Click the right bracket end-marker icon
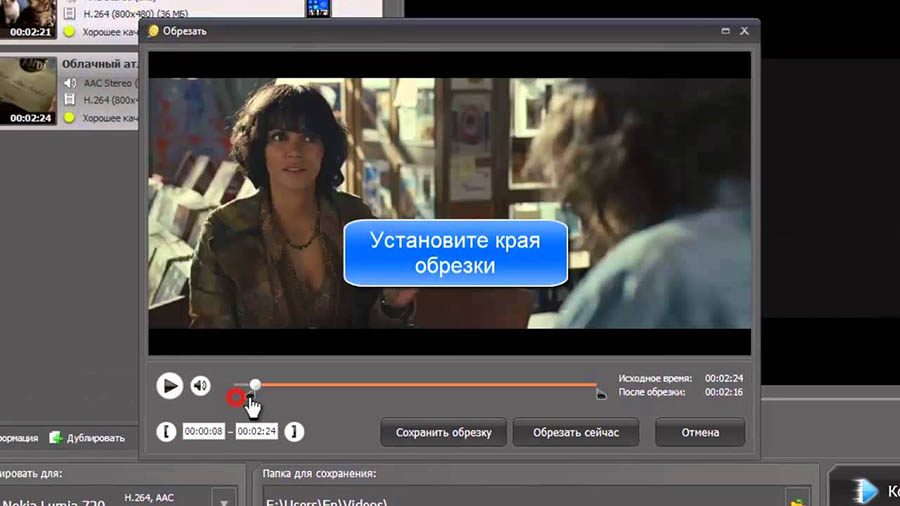Screen dimensions: 900x506 click(293, 432)
